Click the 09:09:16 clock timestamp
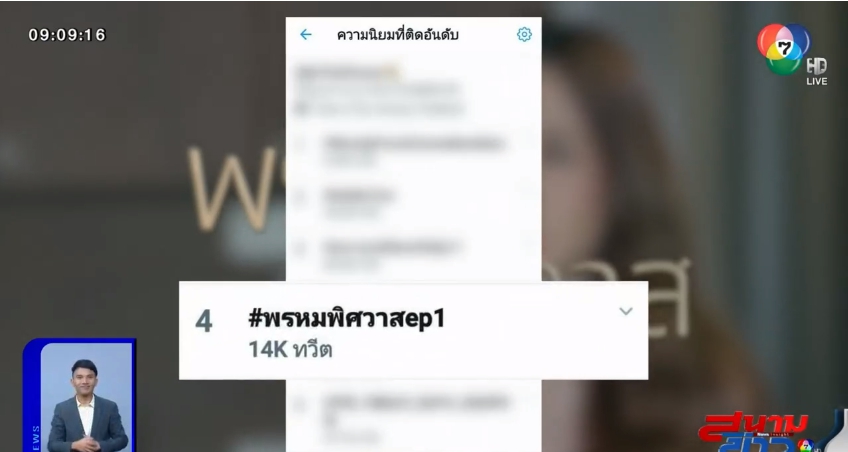The image size is (848, 452). tap(67, 35)
